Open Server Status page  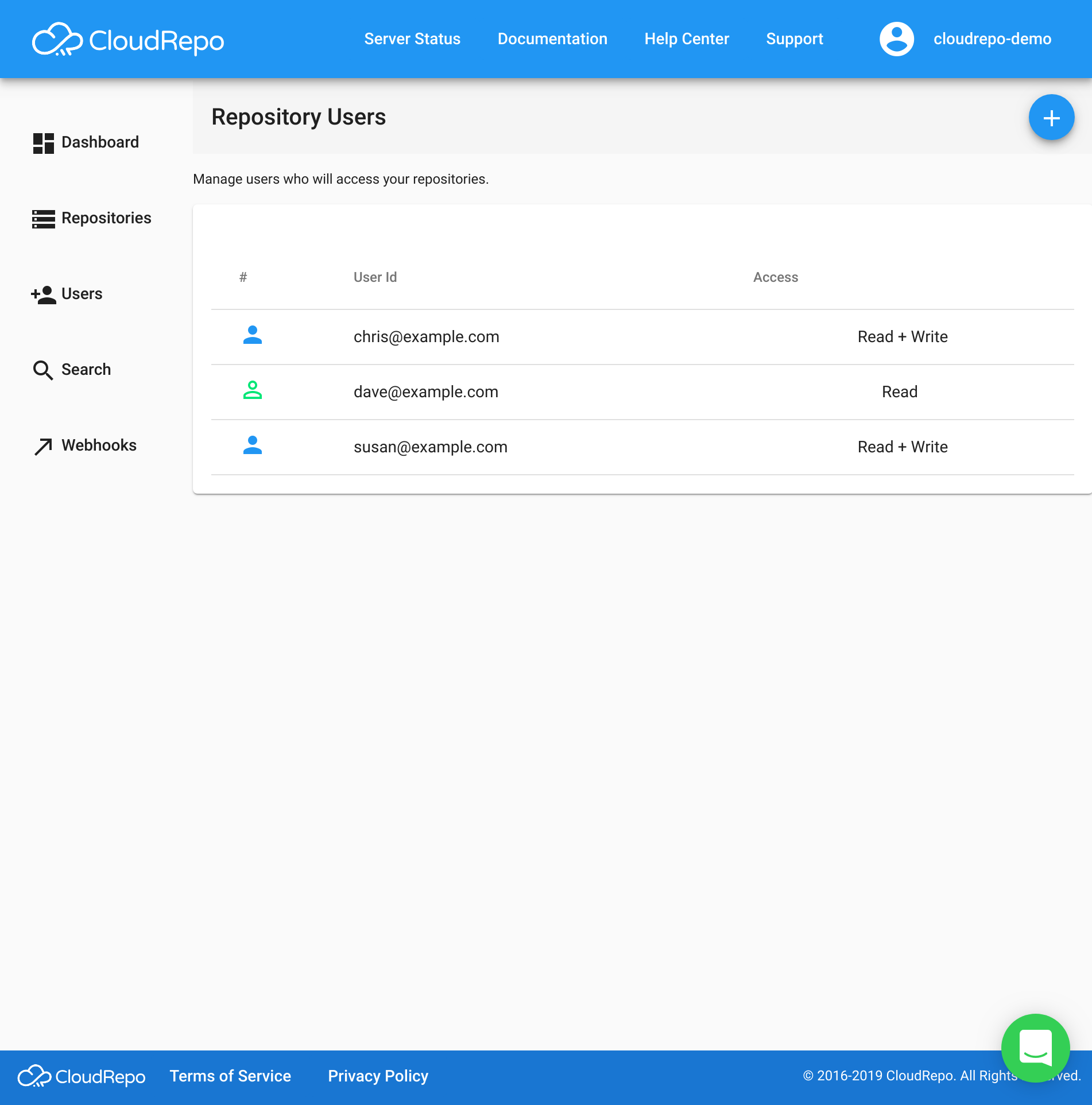pyautogui.click(x=412, y=39)
